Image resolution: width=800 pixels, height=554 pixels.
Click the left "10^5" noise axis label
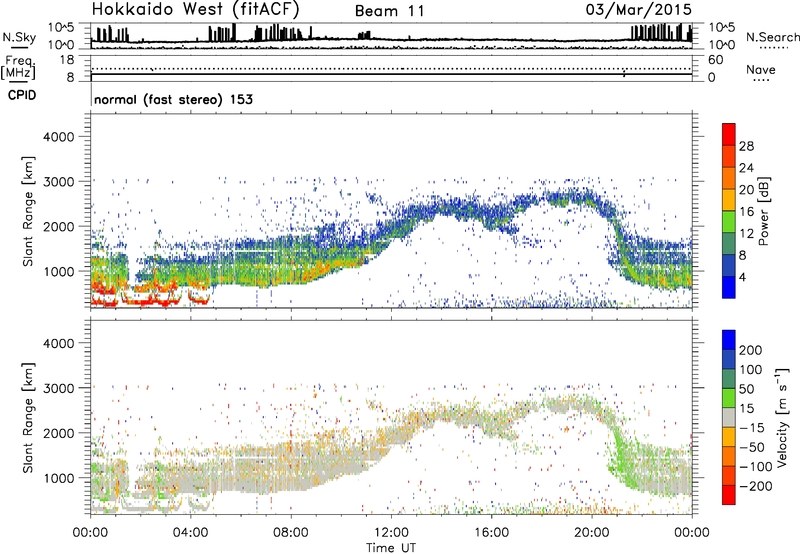point(61,27)
